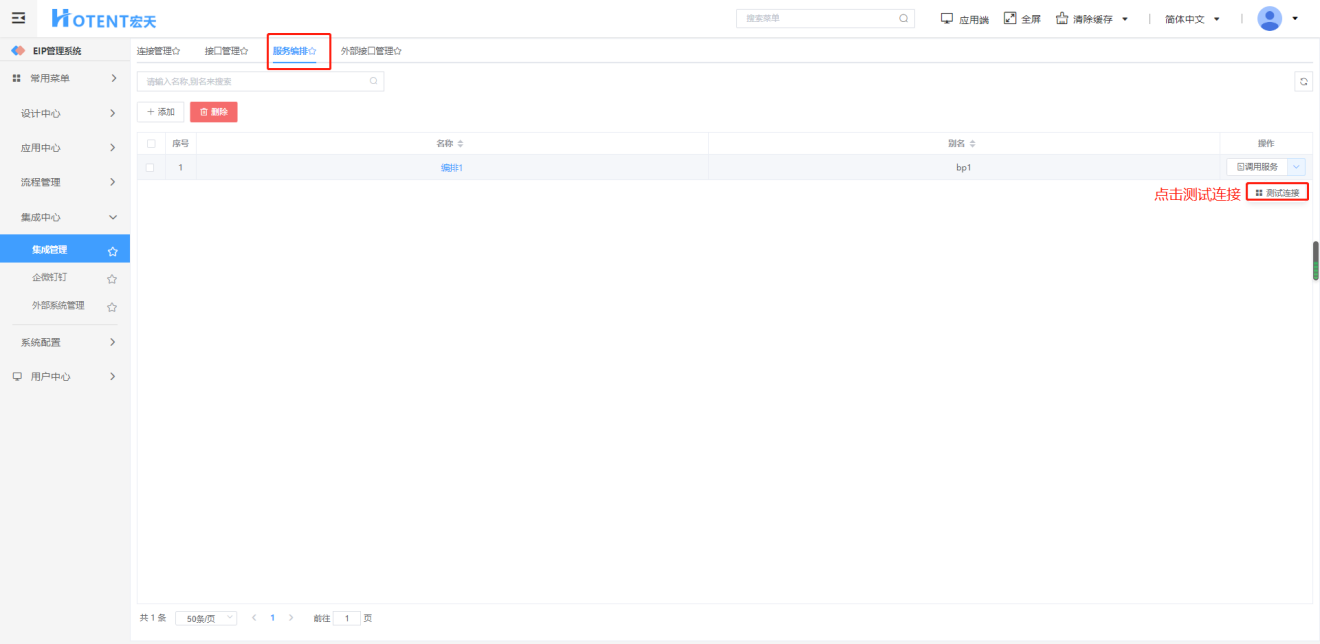Expand the 用户中心 menu chevron

point(113,377)
